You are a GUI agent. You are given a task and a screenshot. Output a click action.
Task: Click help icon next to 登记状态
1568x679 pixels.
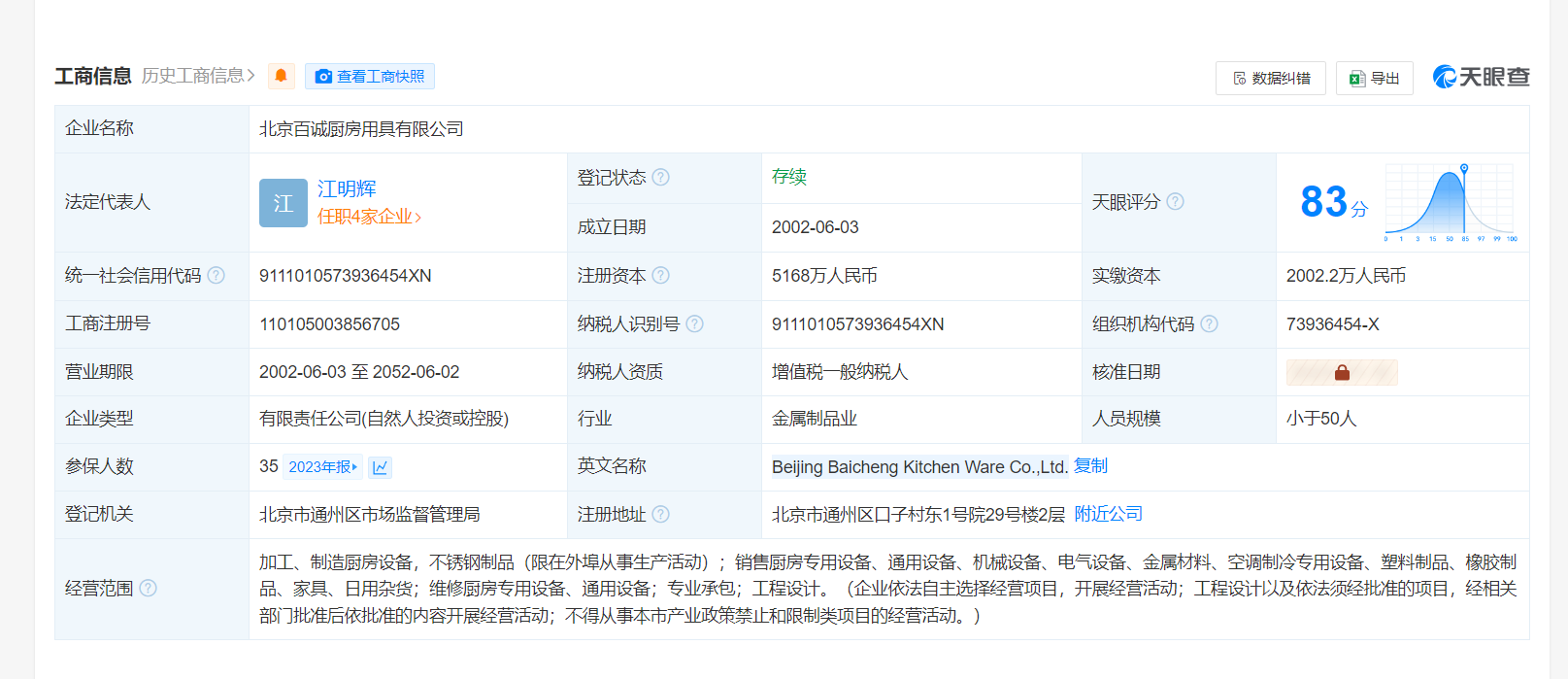pyautogui.click(x=660, y=177)
